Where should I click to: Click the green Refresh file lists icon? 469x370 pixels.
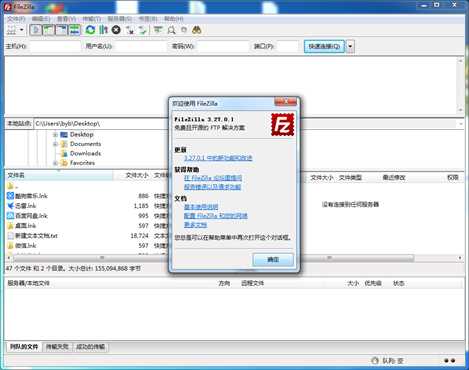click(x=90, y=30)
